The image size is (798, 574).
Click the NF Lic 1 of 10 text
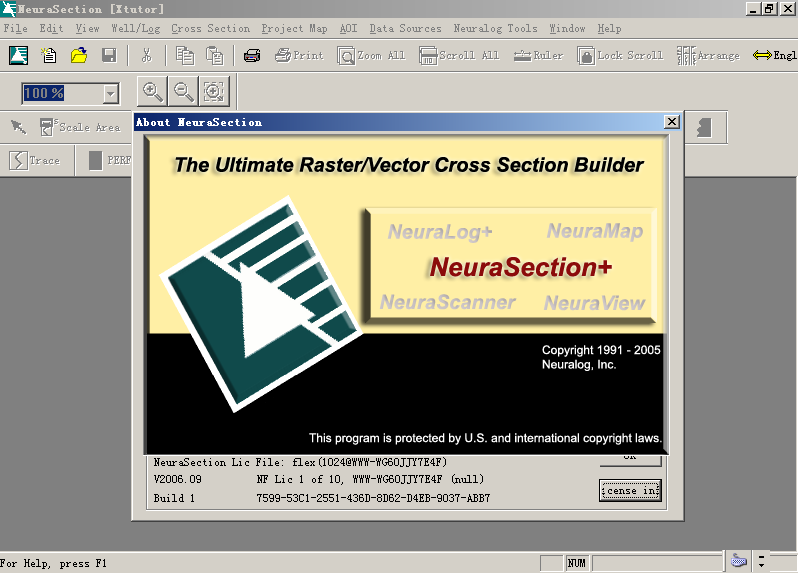click(370, 479)
